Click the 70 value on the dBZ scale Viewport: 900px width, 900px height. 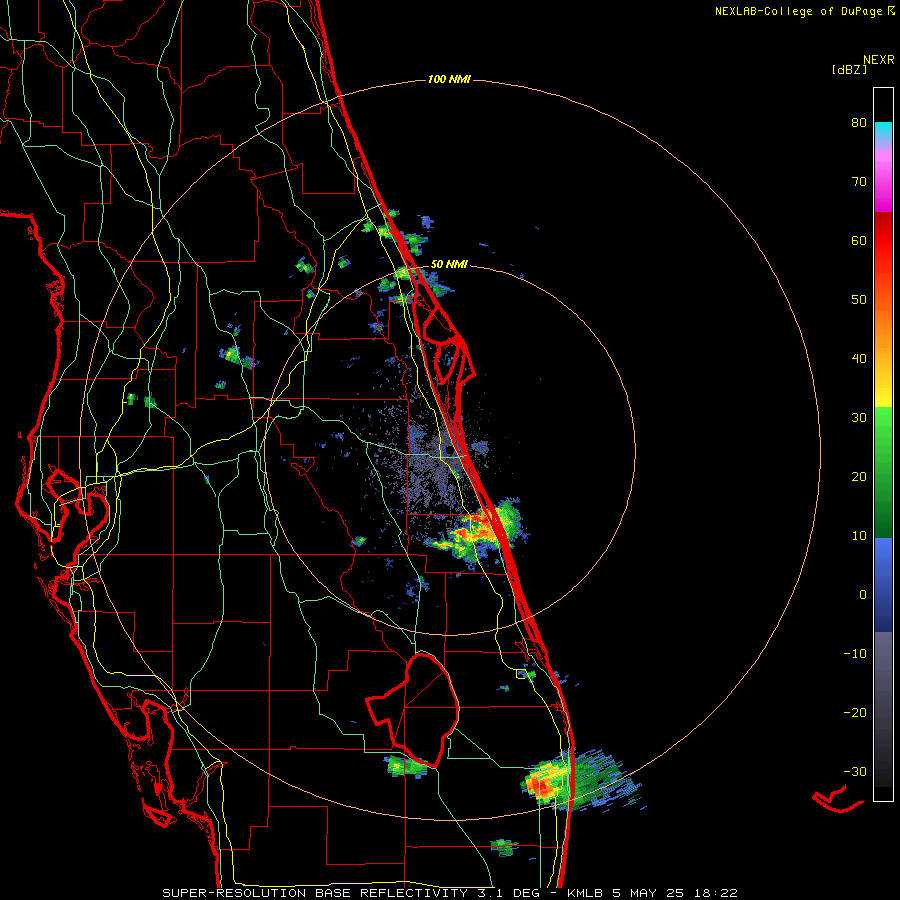tap(859, 182)
